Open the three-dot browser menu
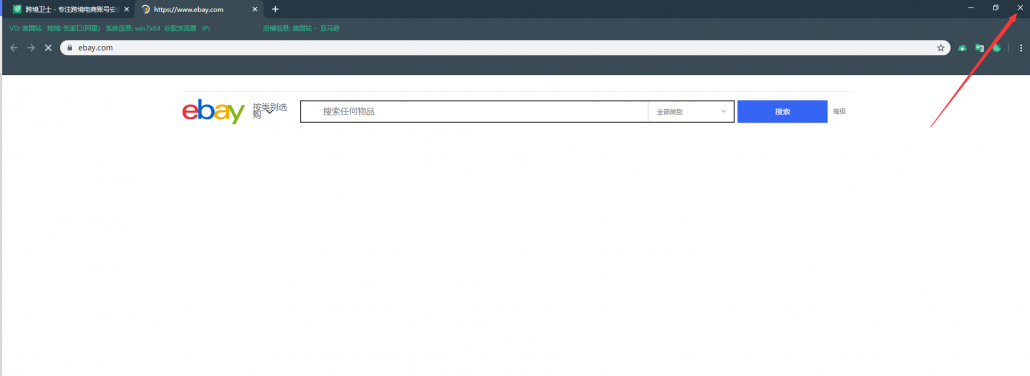The height and width of the screenshot is (376, 1030). pos(1021,48)
